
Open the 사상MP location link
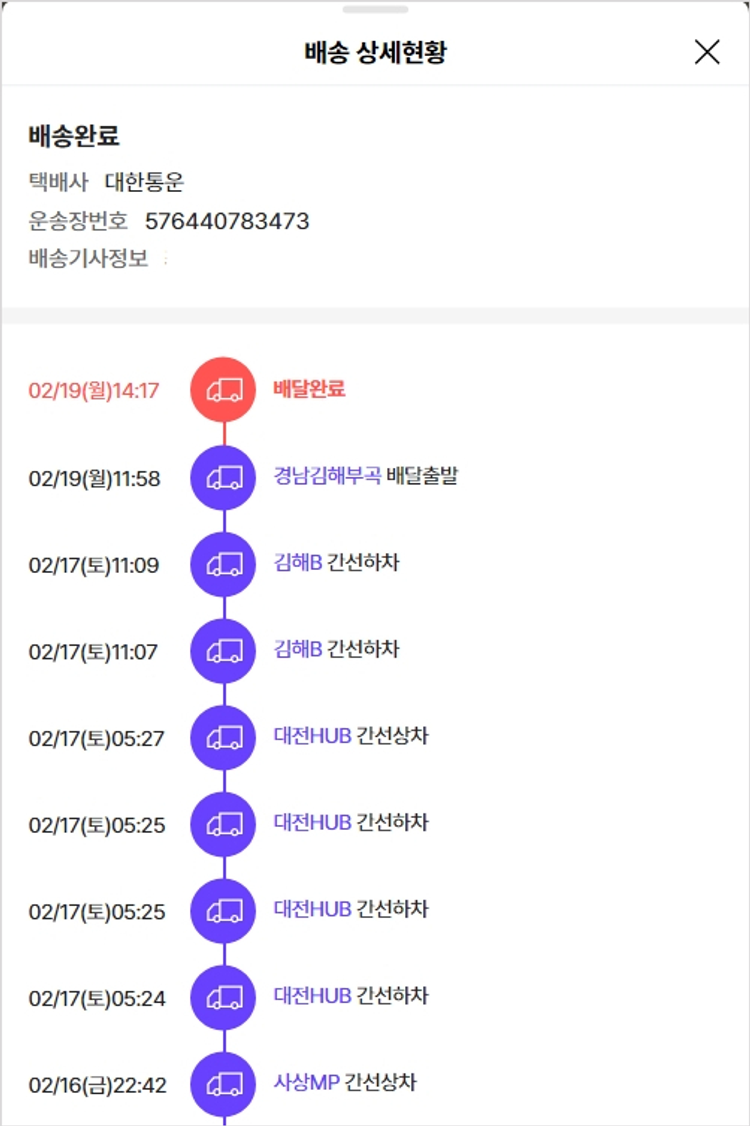[306, 1082]
